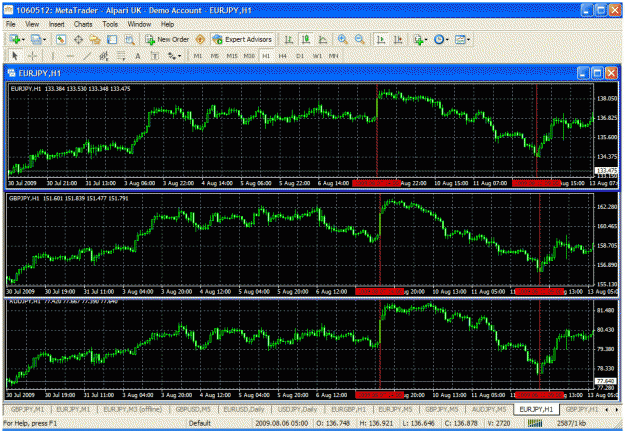Toggle the Terminal window icon
Viewport: 625px width, 431px height.
pos(112,39)
